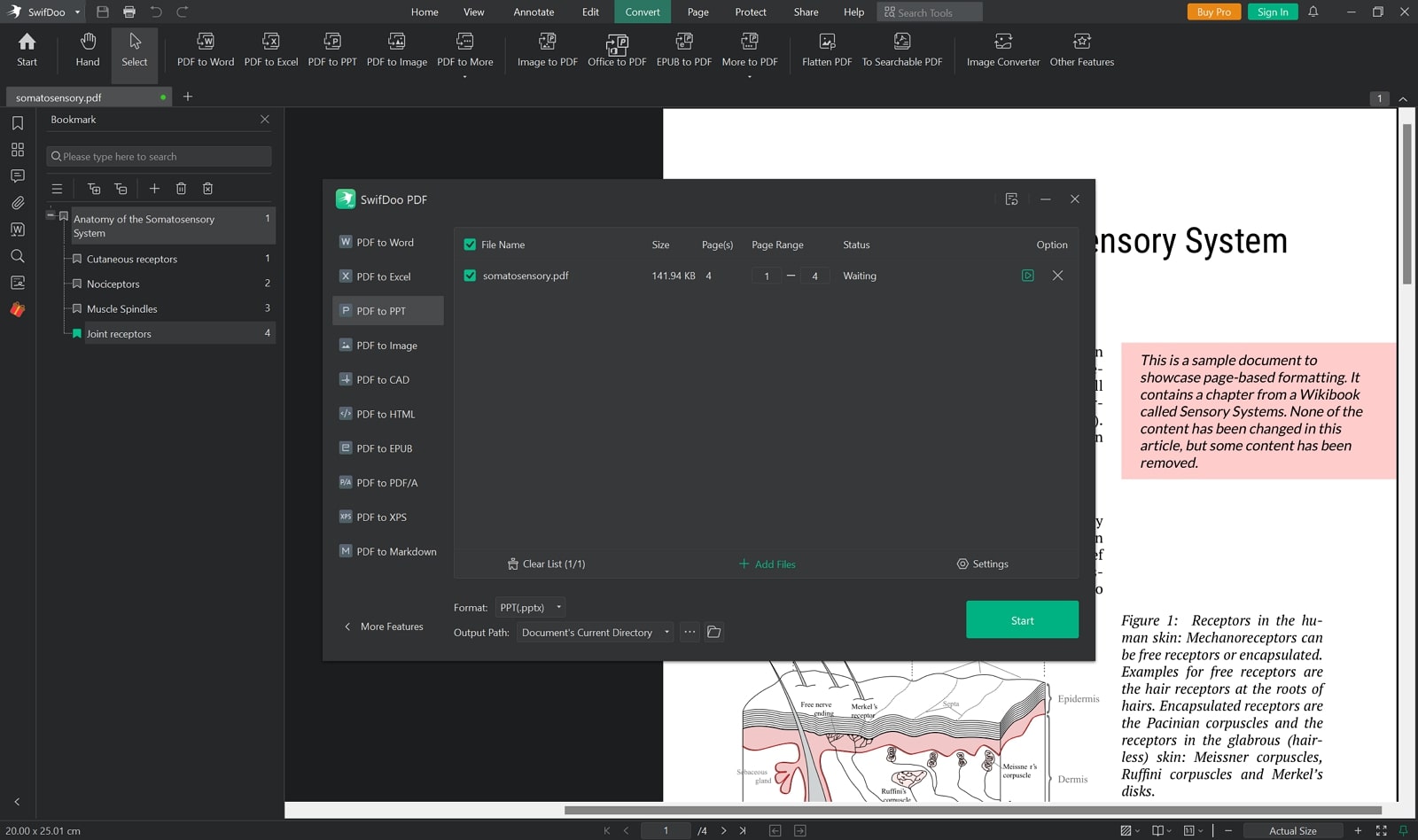The image size is (1418, 840).
Task: Click Image to PDF in the ribbon
Action: tap(548, 51)
